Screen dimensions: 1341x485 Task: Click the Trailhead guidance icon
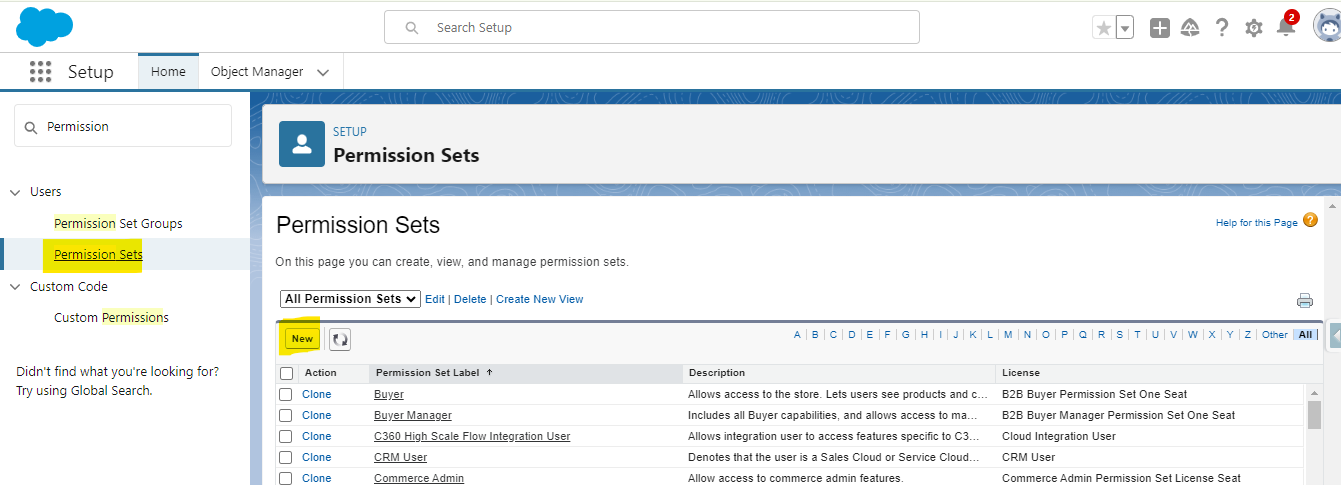point(1190,28)
